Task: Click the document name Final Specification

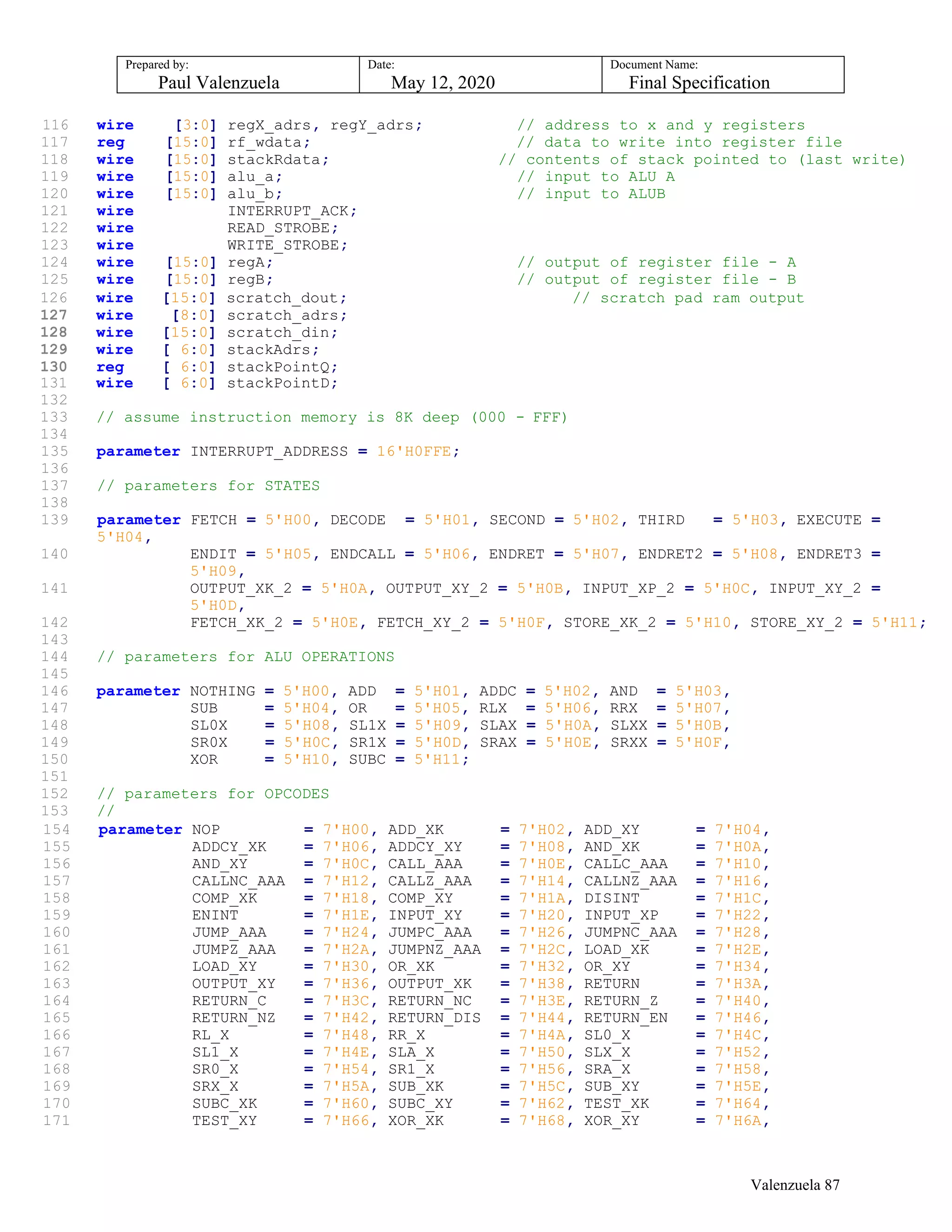Action: [699, 83]
